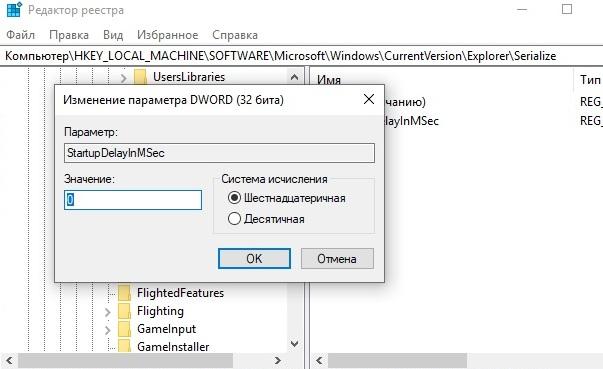Close the DWORD edit dialog
Image resolution: width=603 pixels, height=369 pixels.
(369, 99)
